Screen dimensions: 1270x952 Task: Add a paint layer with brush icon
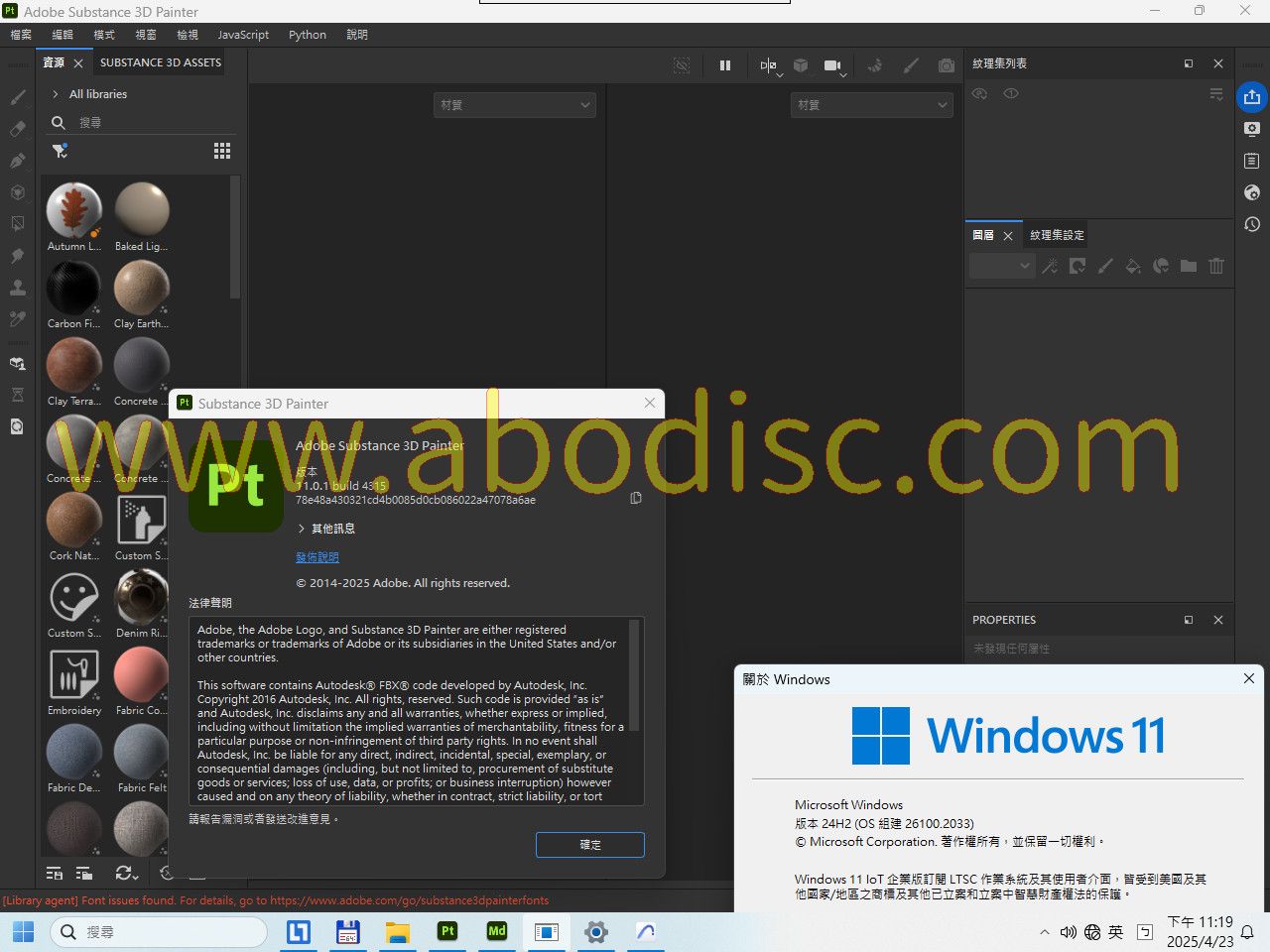click(1105, 266)
